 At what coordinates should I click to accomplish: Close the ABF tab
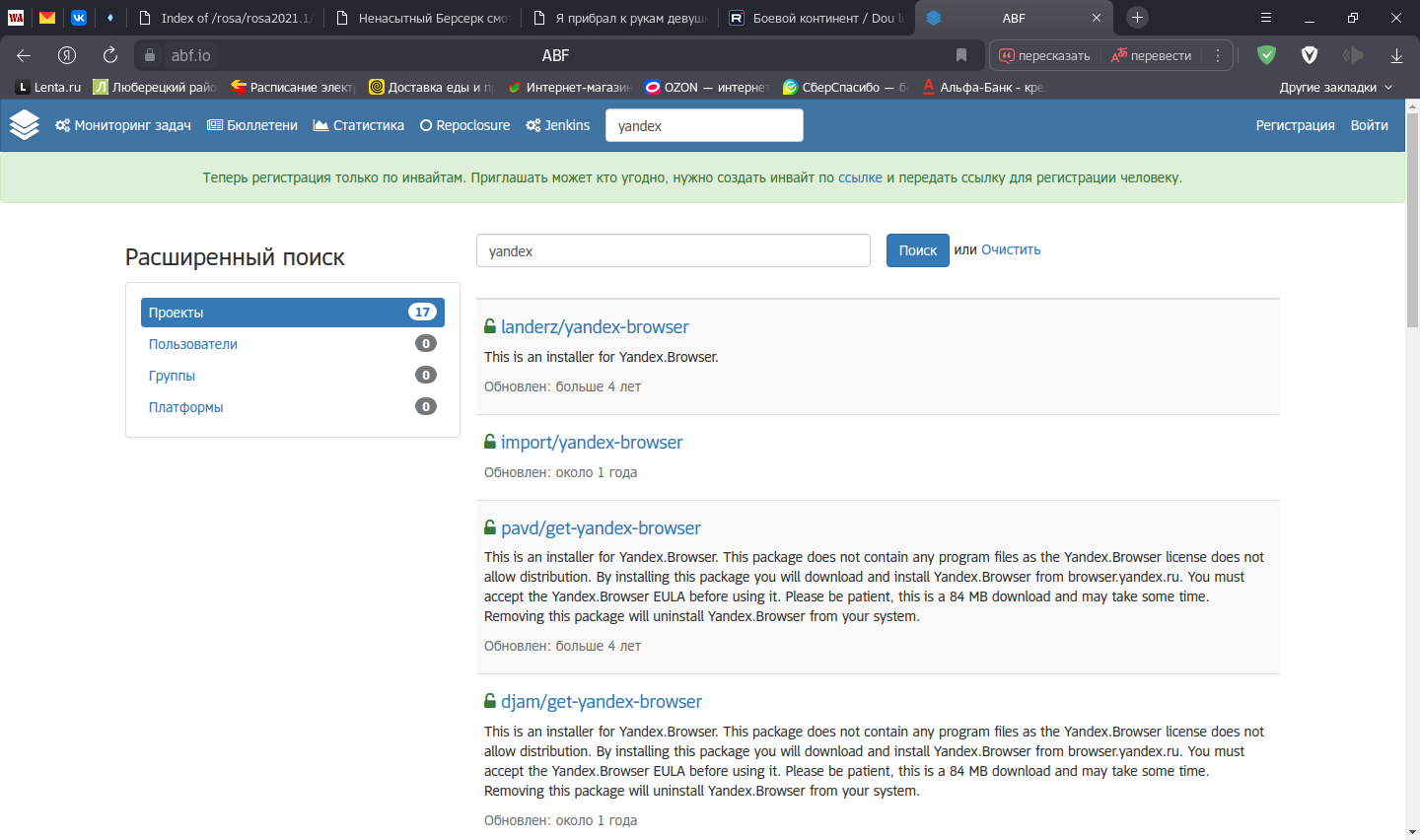[1097, 18]
